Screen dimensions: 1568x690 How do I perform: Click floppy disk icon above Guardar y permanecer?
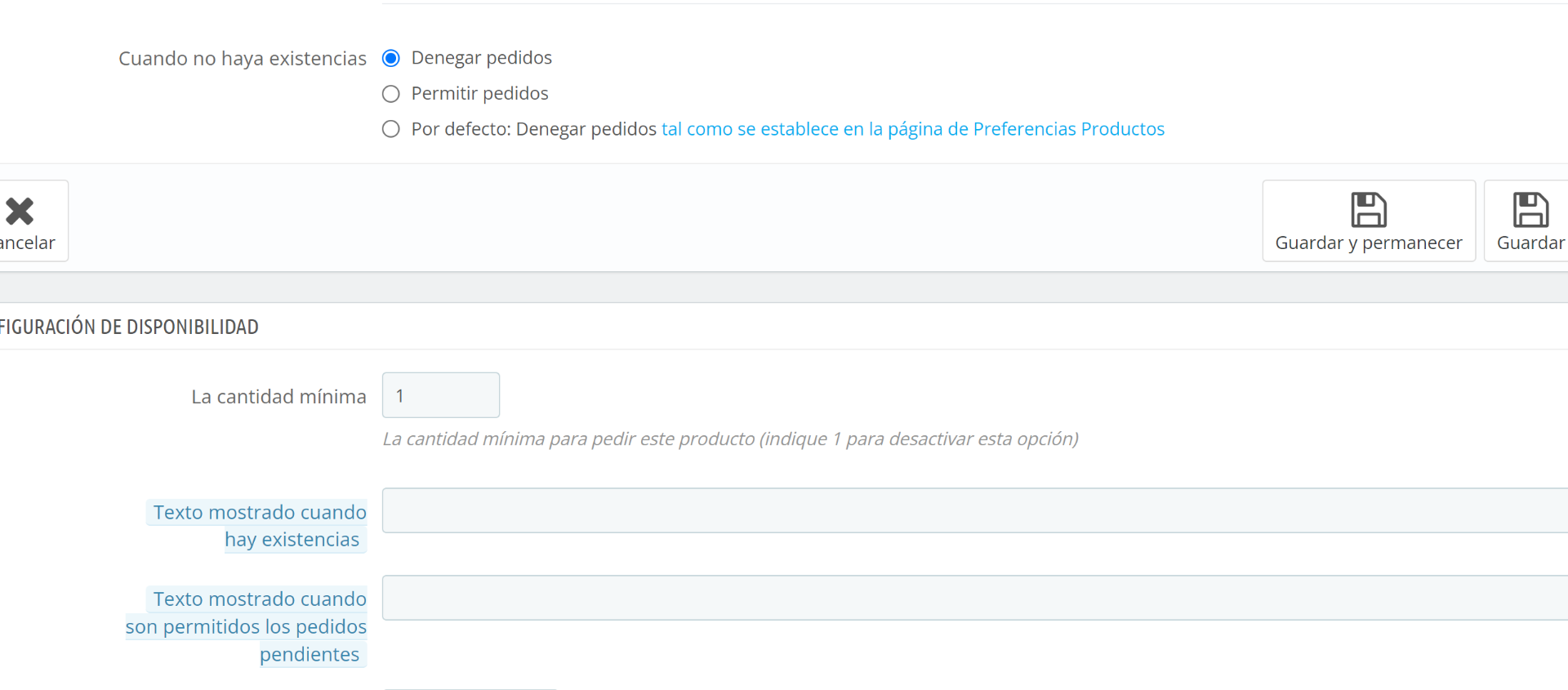[x=1369, y=210]
